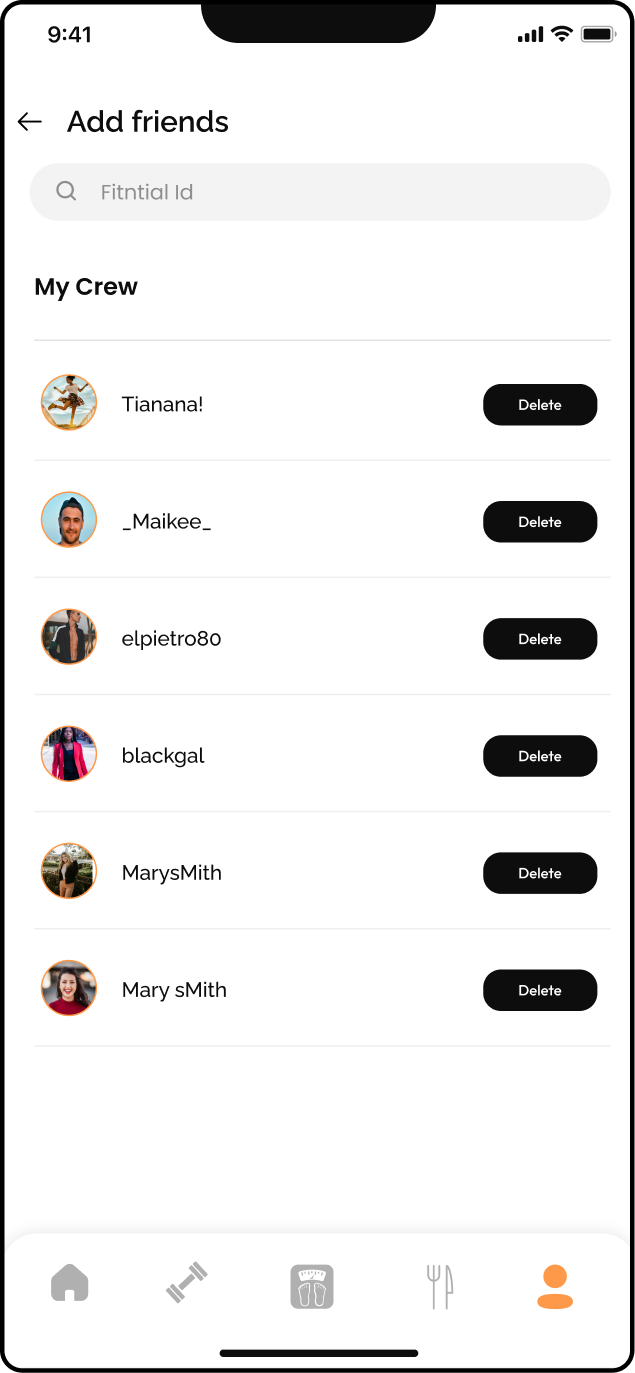Focus the Fitntial Id search field
Viewport: 635px width, 1373px height.
click(340, 192)
